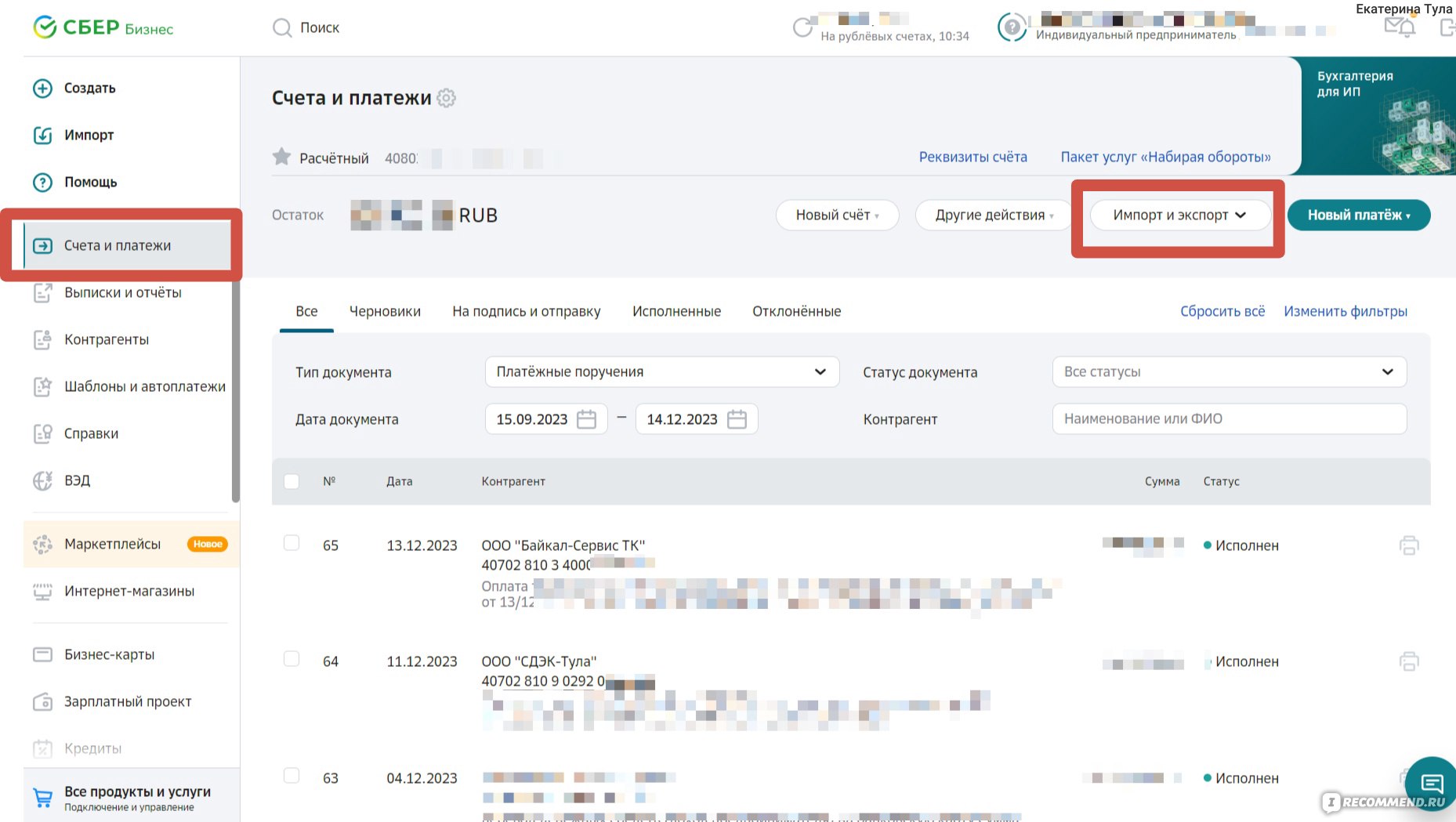Click the ВЭД globe icon
Image resolution: width=1456 pixels, height=822 pixels.
tap(42, 480)
